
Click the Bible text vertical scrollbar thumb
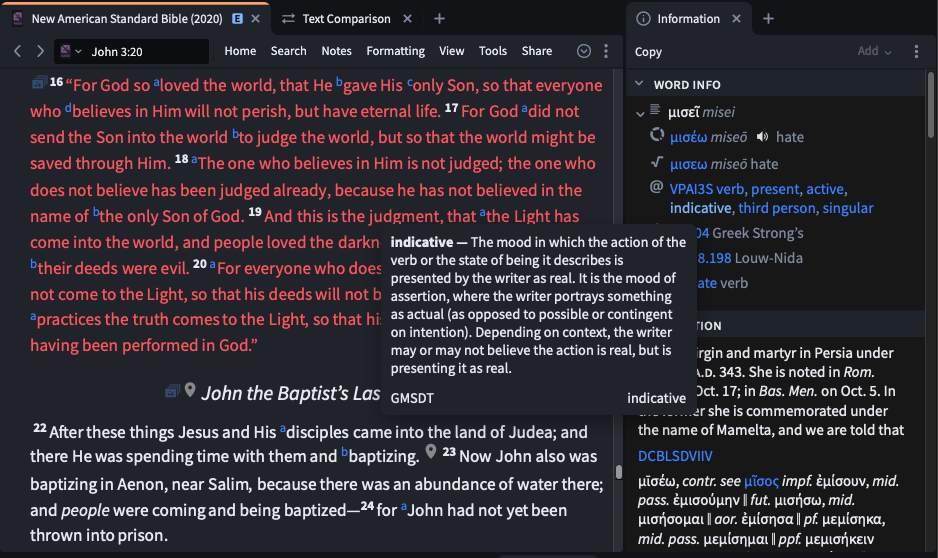619,472
